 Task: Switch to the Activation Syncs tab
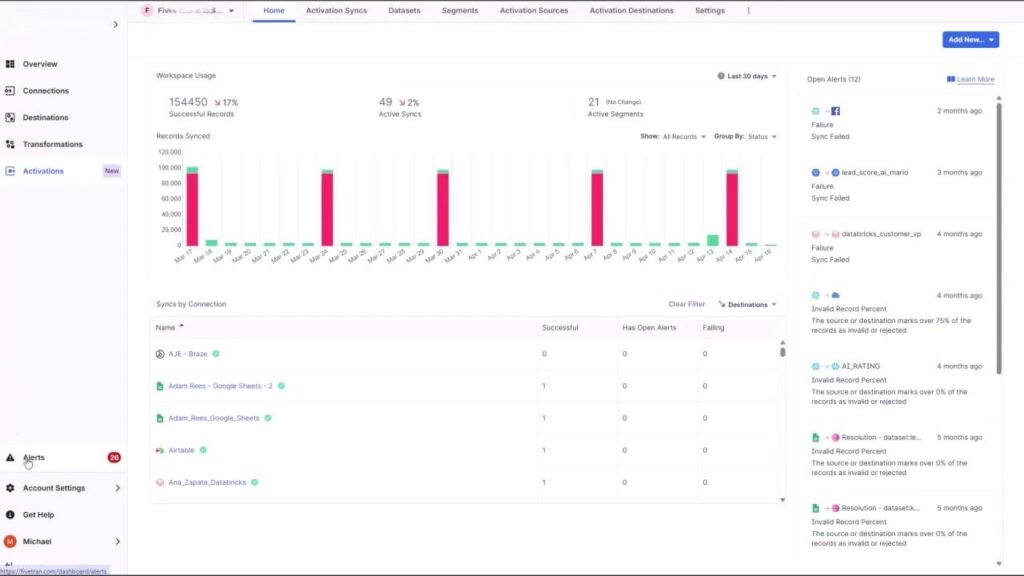tap(336, 10)
